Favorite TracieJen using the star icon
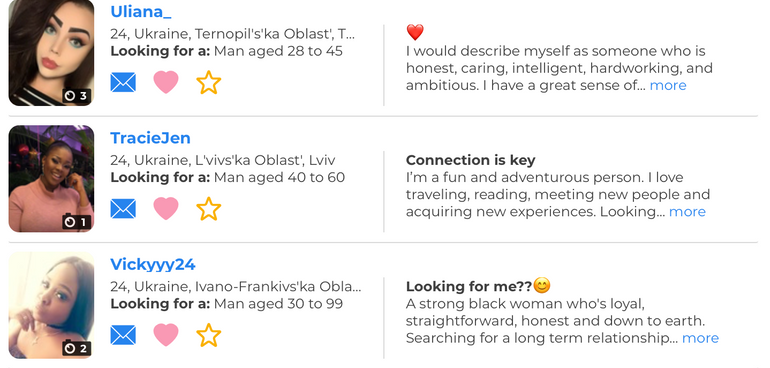 tap(209, 208)
